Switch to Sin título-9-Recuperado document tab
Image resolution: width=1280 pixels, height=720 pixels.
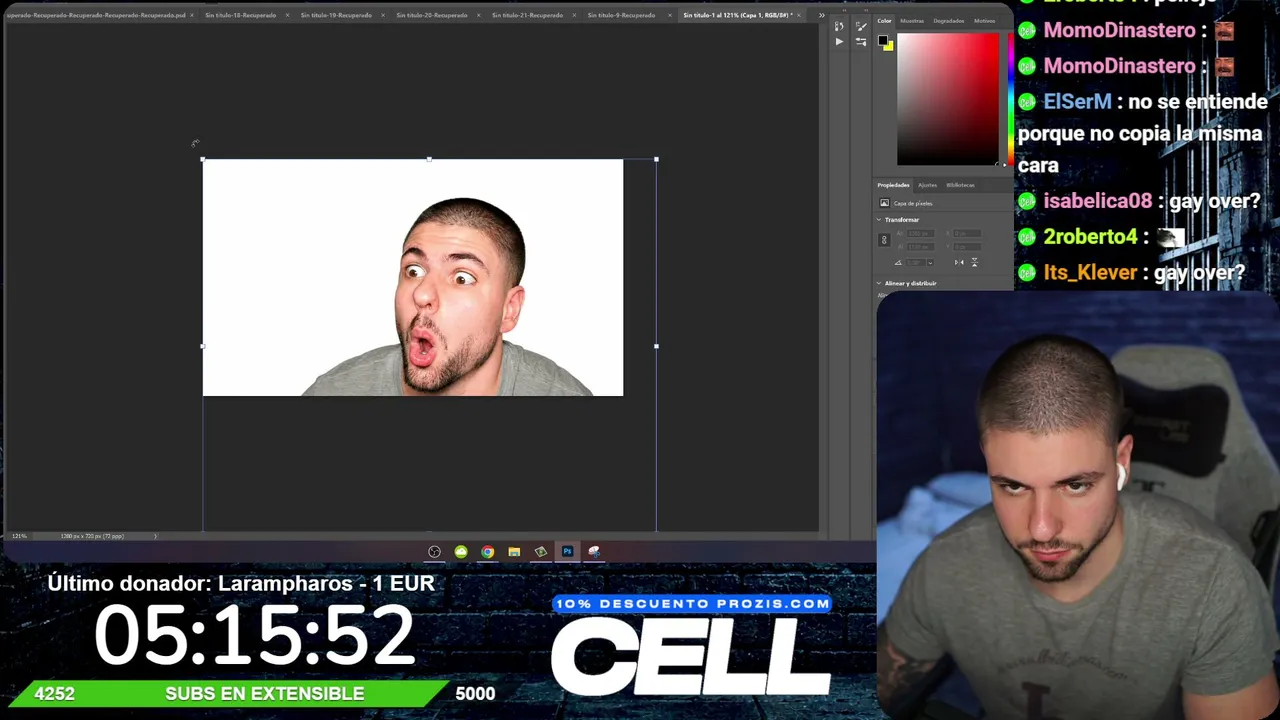[621, 15]
